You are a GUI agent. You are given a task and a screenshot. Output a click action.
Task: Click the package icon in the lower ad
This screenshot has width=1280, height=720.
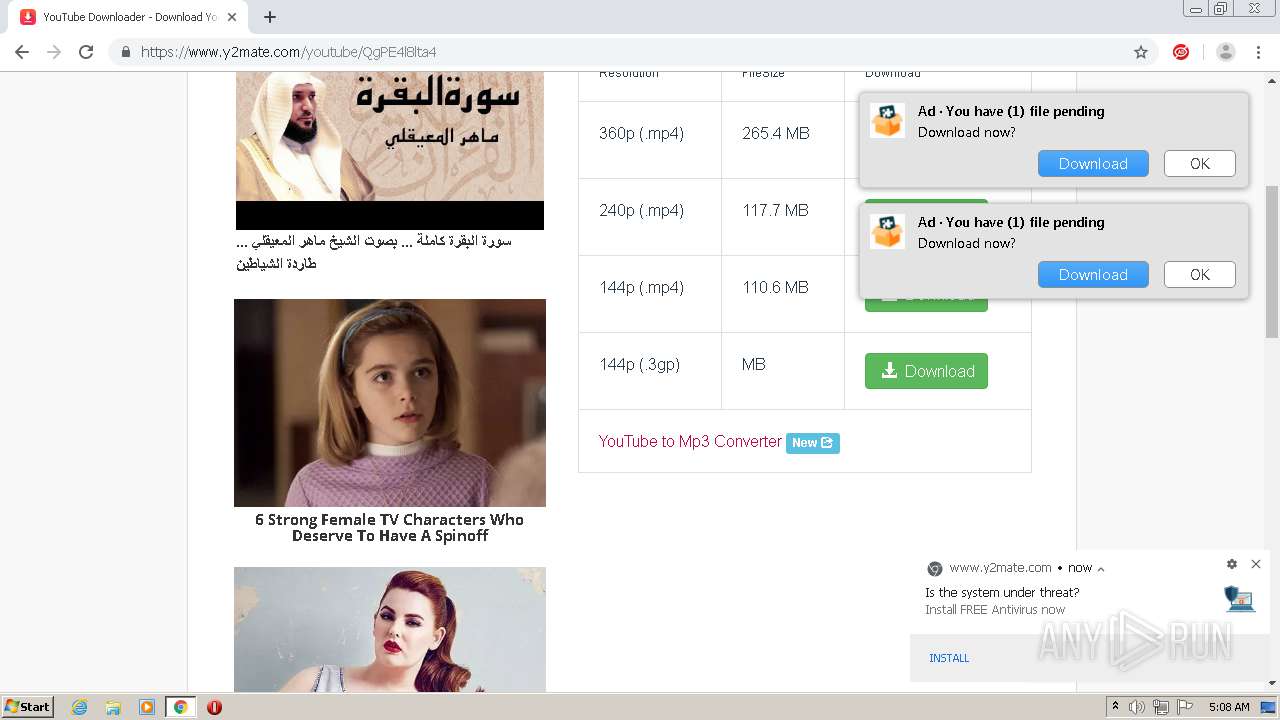pyautogui.click(x=887, y=231)
